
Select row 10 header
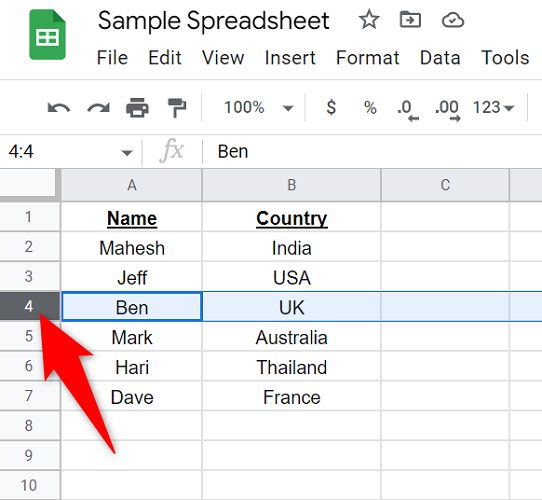pyautogui.click(x=30, y=485)
